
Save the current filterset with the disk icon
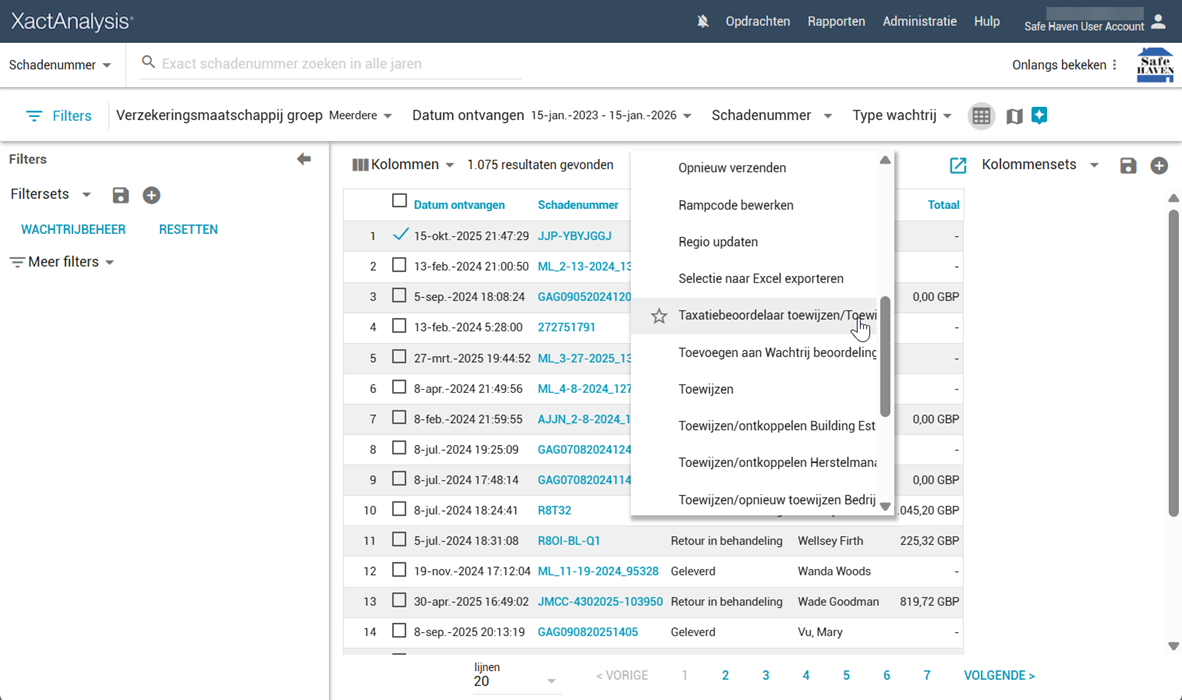click(121, 195)
